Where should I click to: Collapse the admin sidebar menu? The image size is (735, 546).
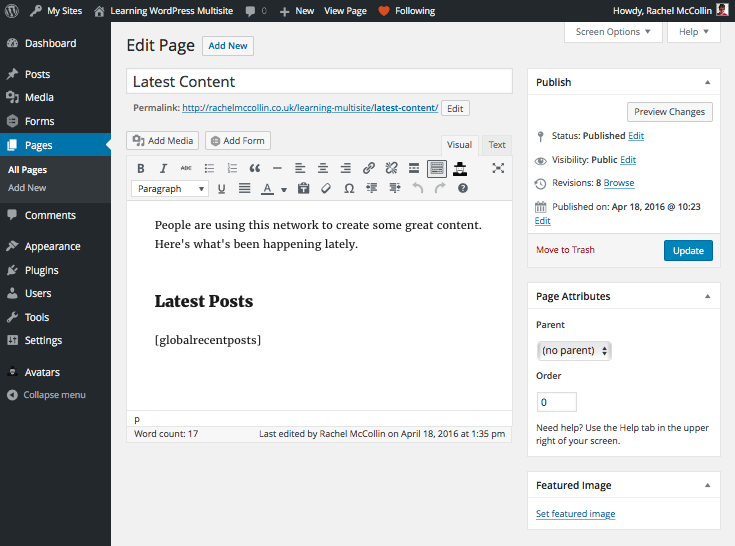pyautogui.click(x=47, y=395)
